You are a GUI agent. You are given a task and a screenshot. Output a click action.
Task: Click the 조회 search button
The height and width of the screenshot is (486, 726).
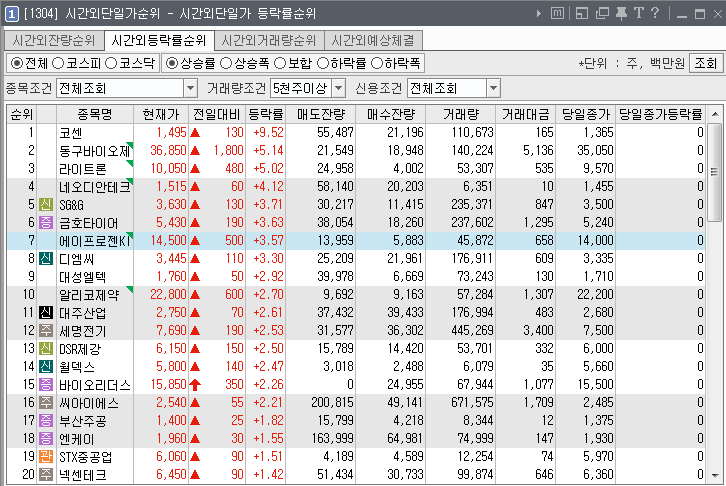tap(706, 63)
